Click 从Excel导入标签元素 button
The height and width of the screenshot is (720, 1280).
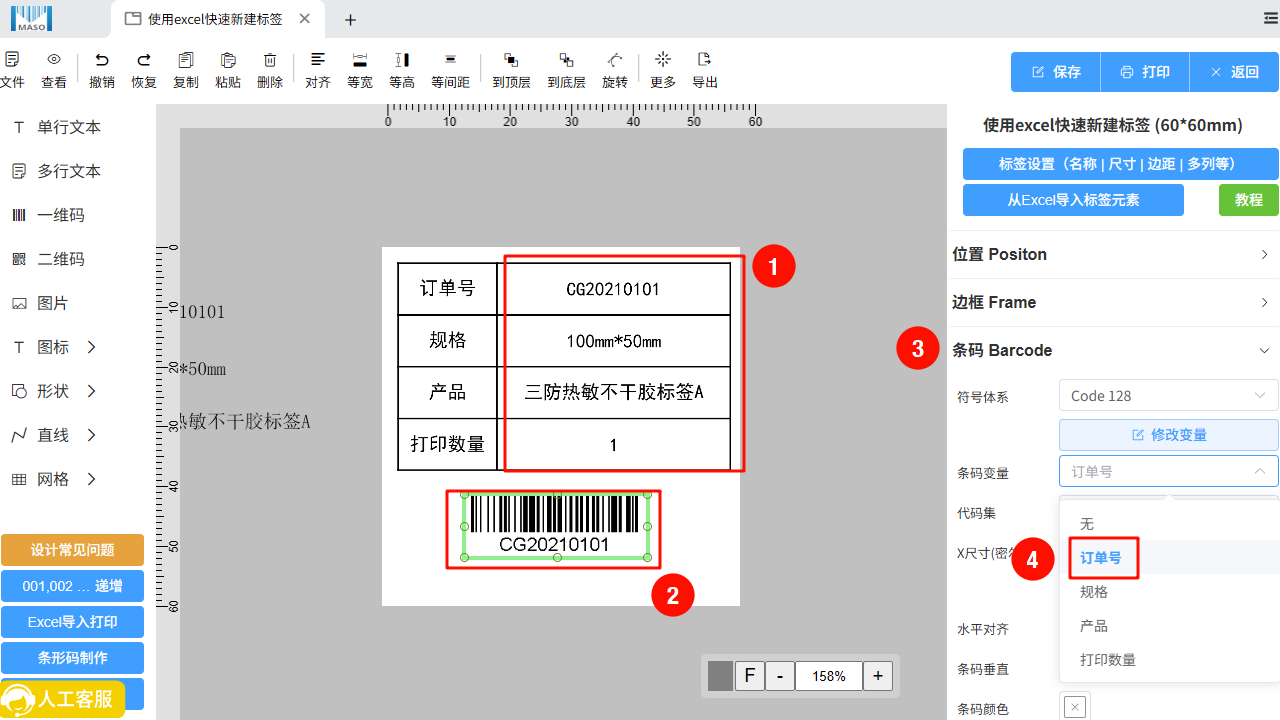click(1073, 200)
